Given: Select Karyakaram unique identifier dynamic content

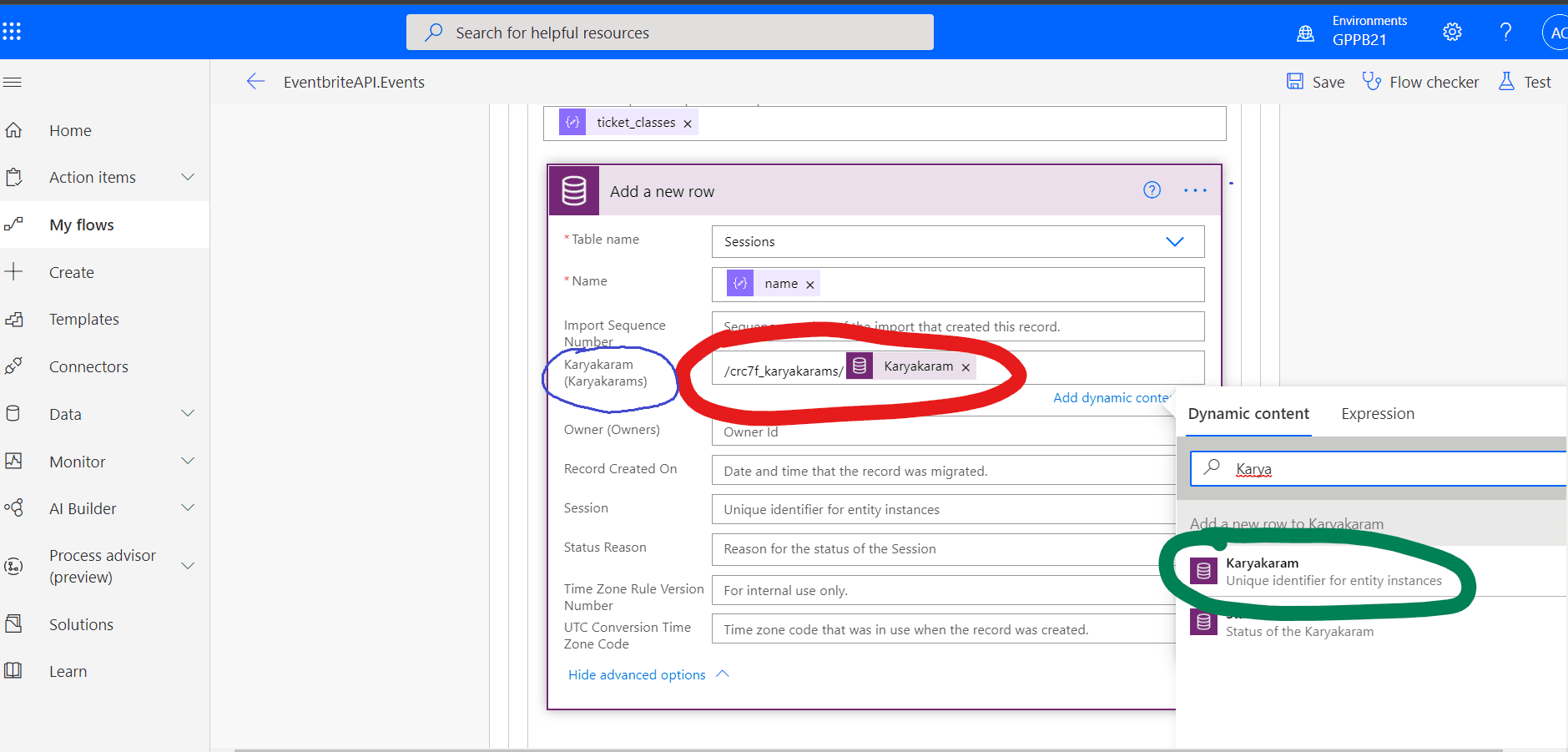Looking at the screenshot, I should pos(1332,572).
